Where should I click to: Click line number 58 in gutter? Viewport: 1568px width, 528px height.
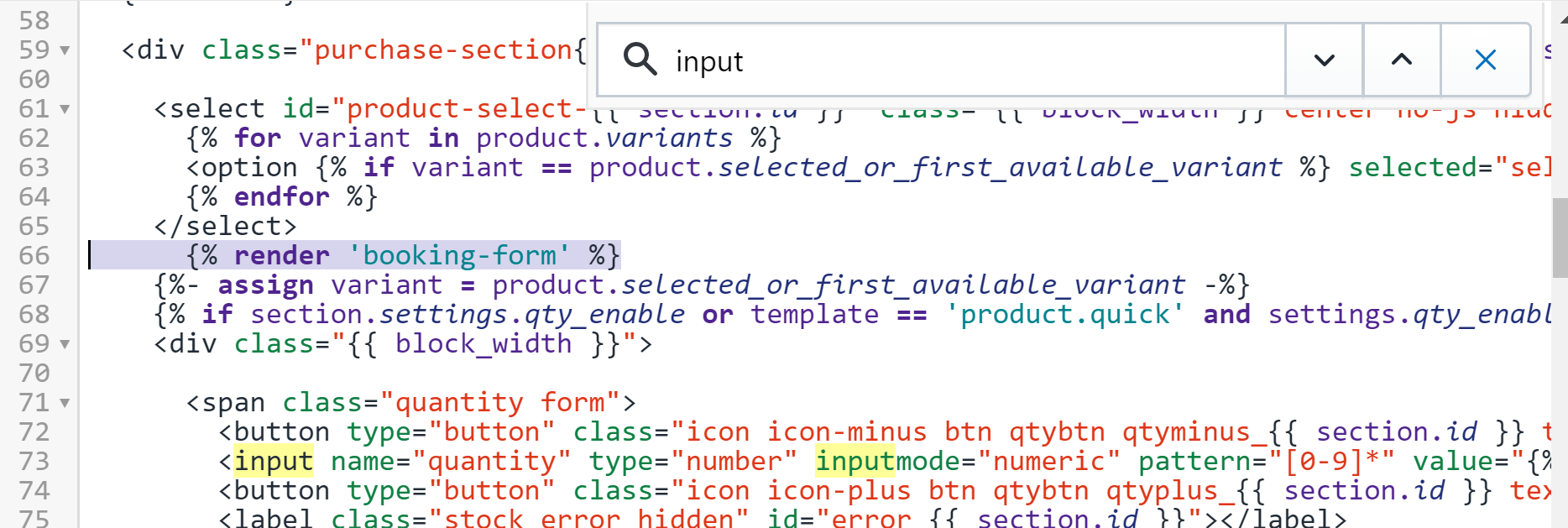point(34,20)
